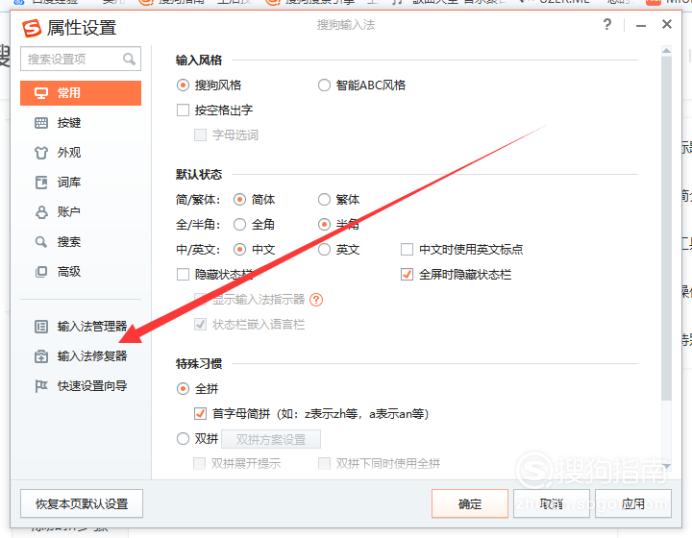Click the keyboard icon beside 按键
692x538 pixels.
(x=41, y=123)
